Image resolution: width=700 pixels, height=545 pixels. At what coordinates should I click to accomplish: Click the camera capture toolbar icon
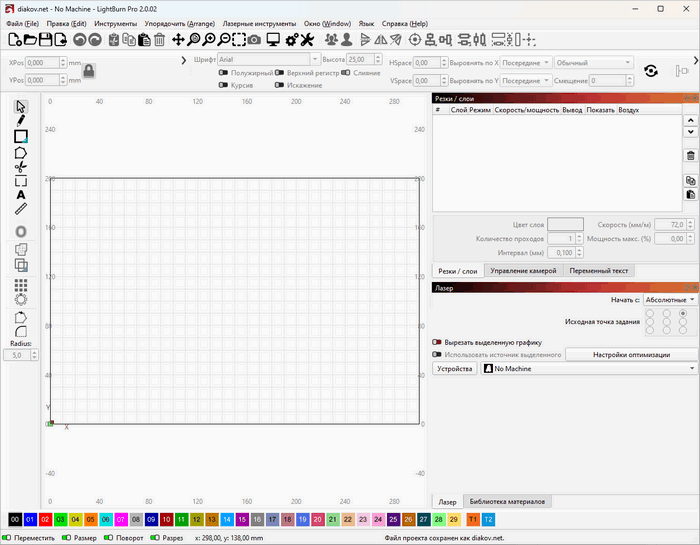(x=254, y=40)
